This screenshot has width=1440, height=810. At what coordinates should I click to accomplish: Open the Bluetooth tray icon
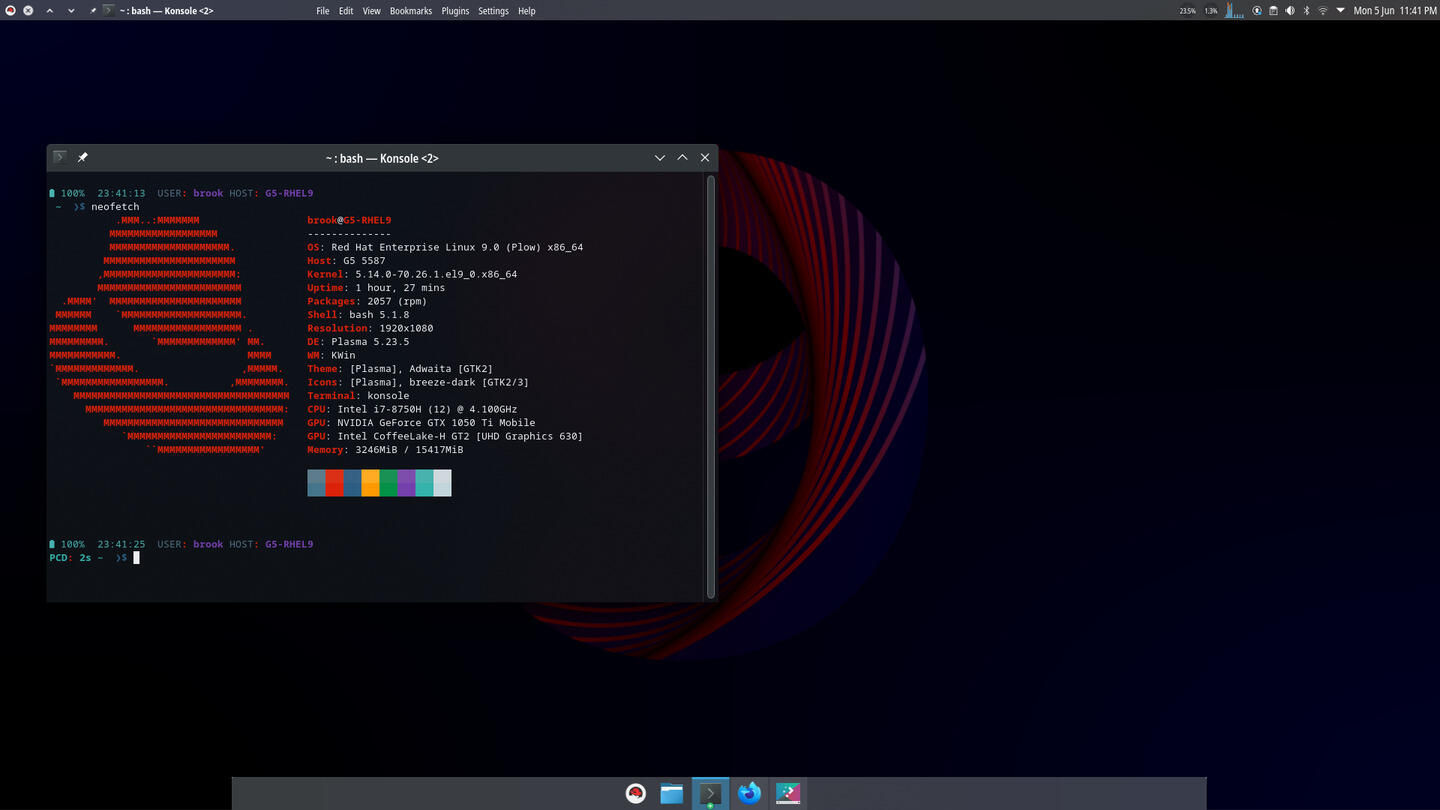[x=1306, y=10]
